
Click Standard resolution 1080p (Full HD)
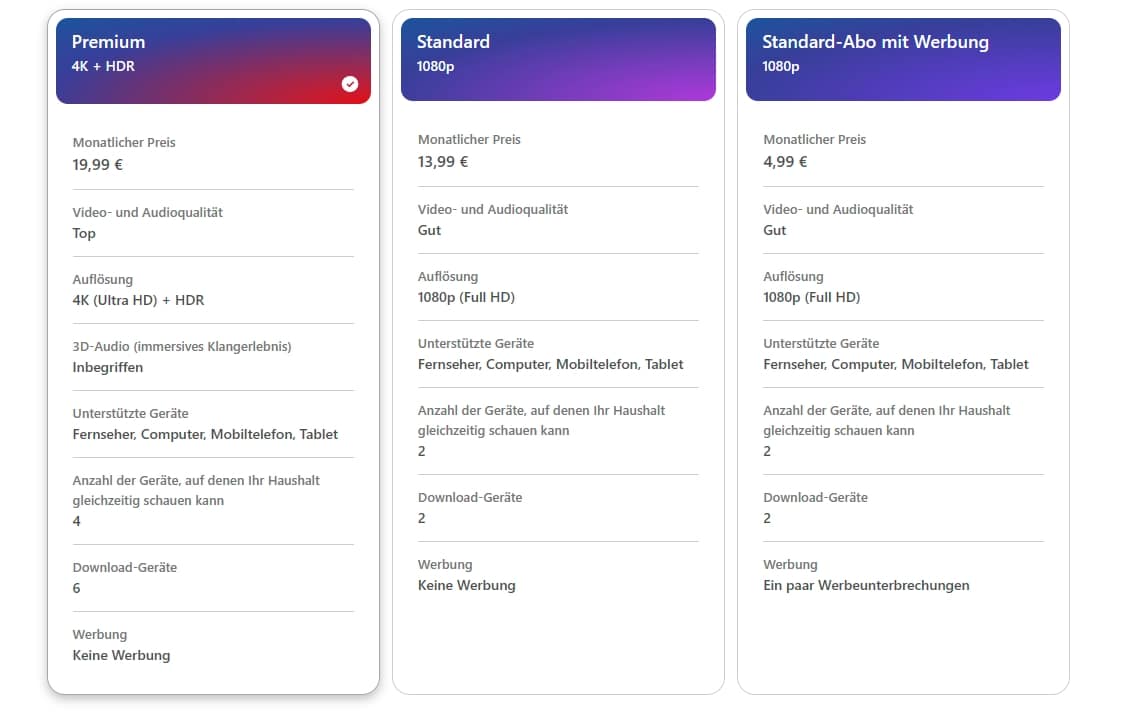point(466,297)
